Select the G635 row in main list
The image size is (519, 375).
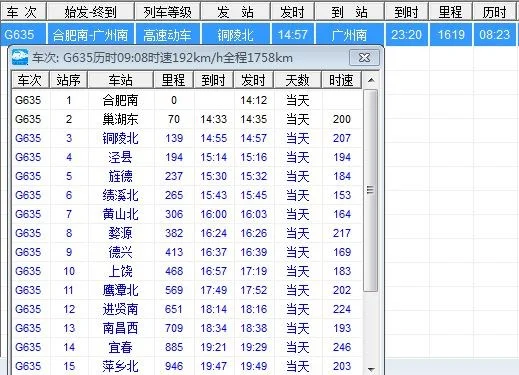point(258,34)
